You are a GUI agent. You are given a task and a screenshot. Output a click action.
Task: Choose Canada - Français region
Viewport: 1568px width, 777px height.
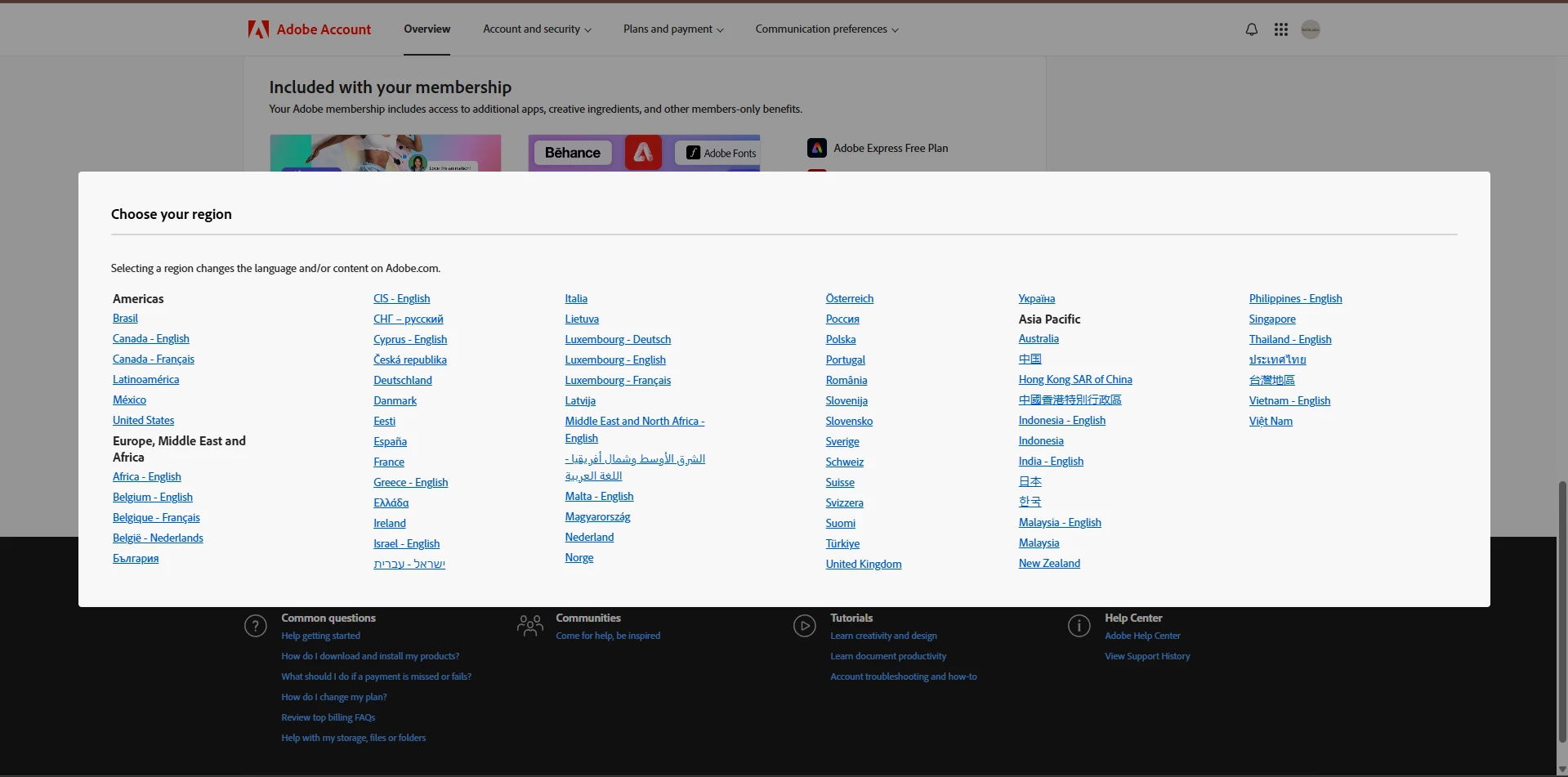pyautogui.click(x=154, y=359)
